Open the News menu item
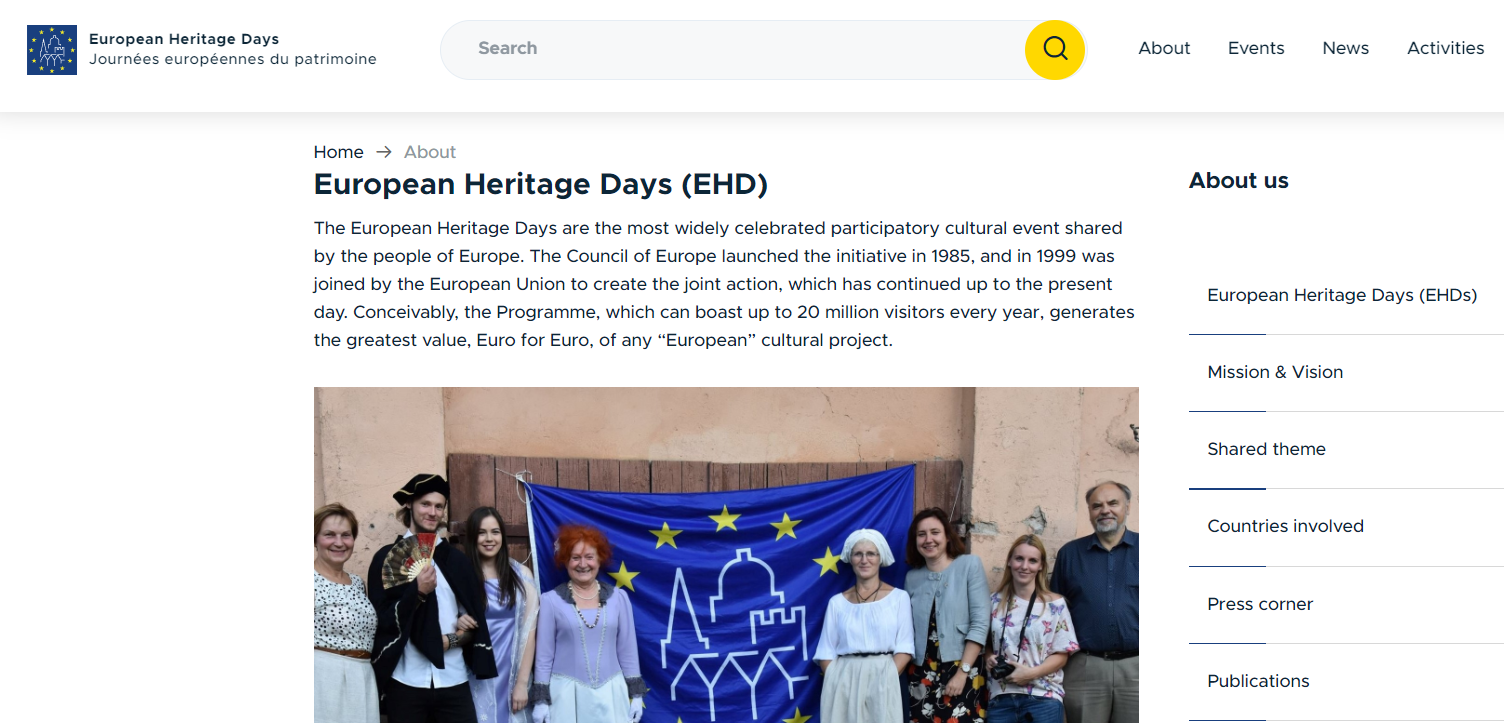1504x723 pixels. [x=1345, y=48]
